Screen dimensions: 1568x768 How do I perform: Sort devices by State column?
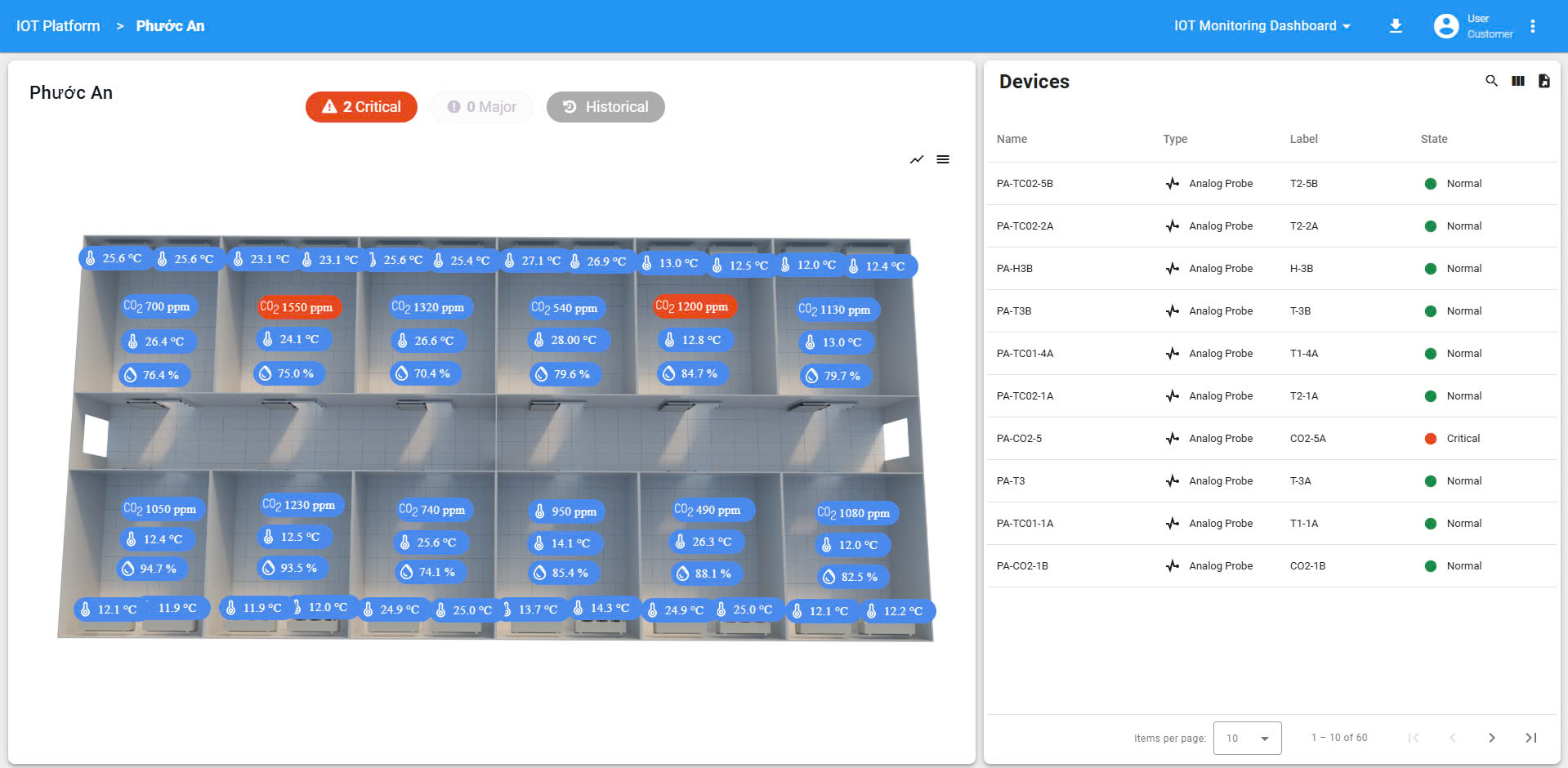pyautogui.click(x=1433, y=139)
